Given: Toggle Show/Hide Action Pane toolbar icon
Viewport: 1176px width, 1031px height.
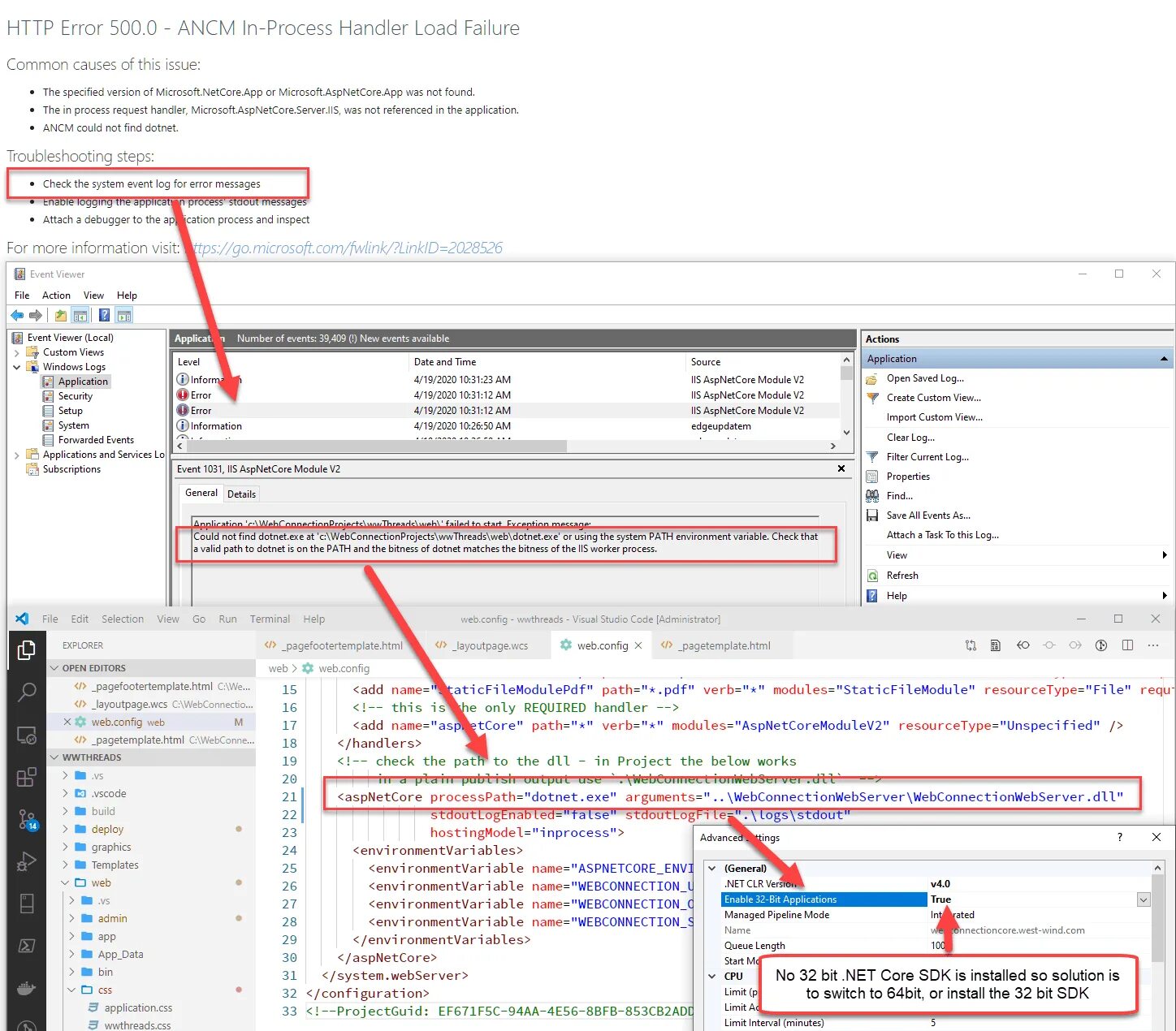Looking at the screenshot, I should tap(123, 316).
